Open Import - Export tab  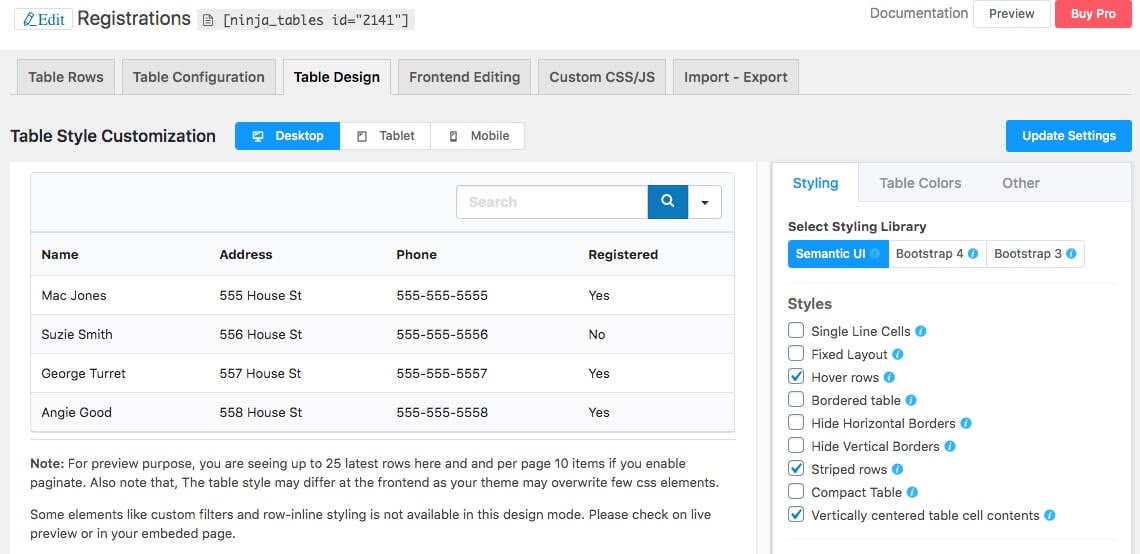pos(736,77)
